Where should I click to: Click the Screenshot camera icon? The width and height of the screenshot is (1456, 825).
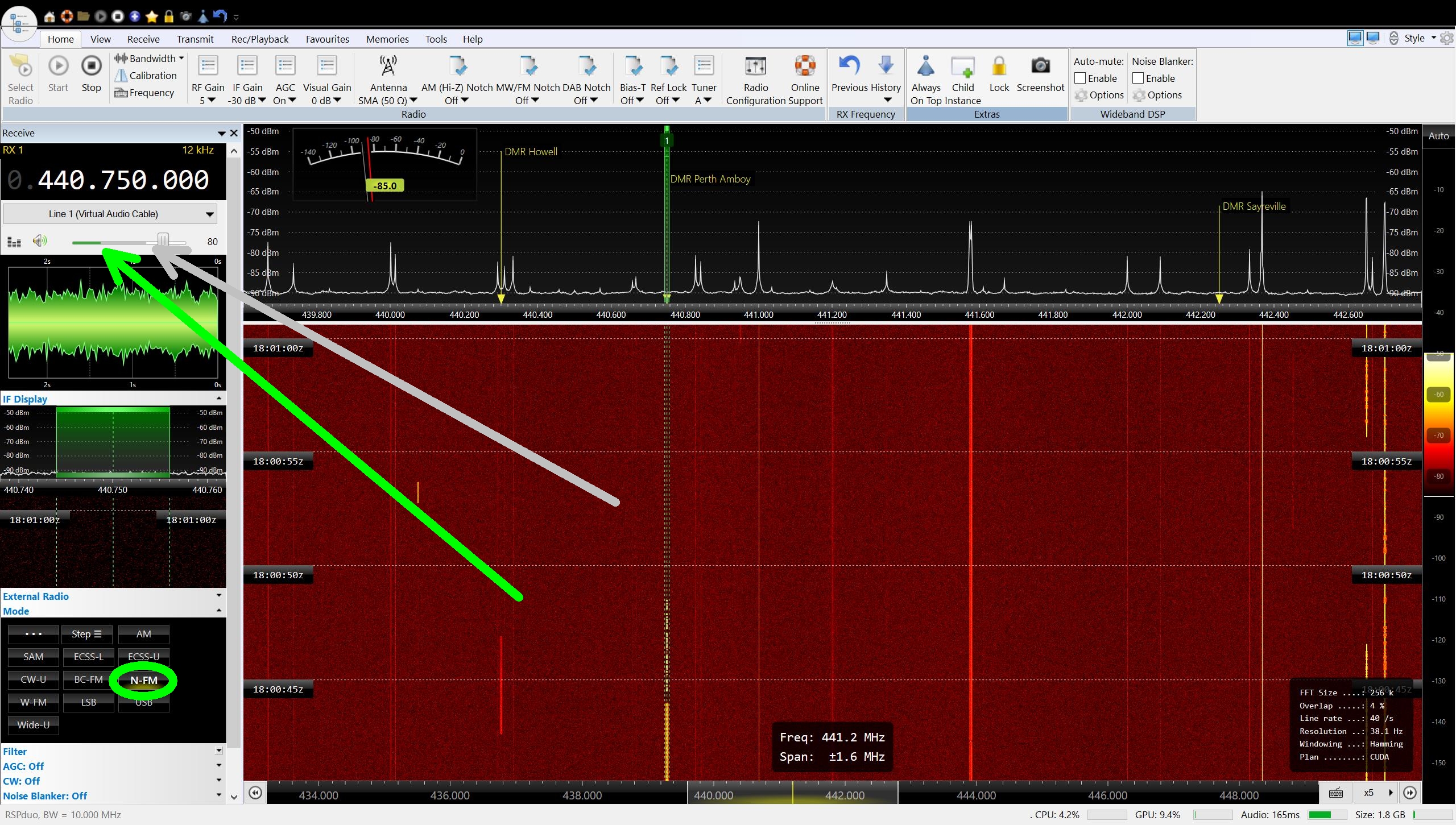point(1040,67)
